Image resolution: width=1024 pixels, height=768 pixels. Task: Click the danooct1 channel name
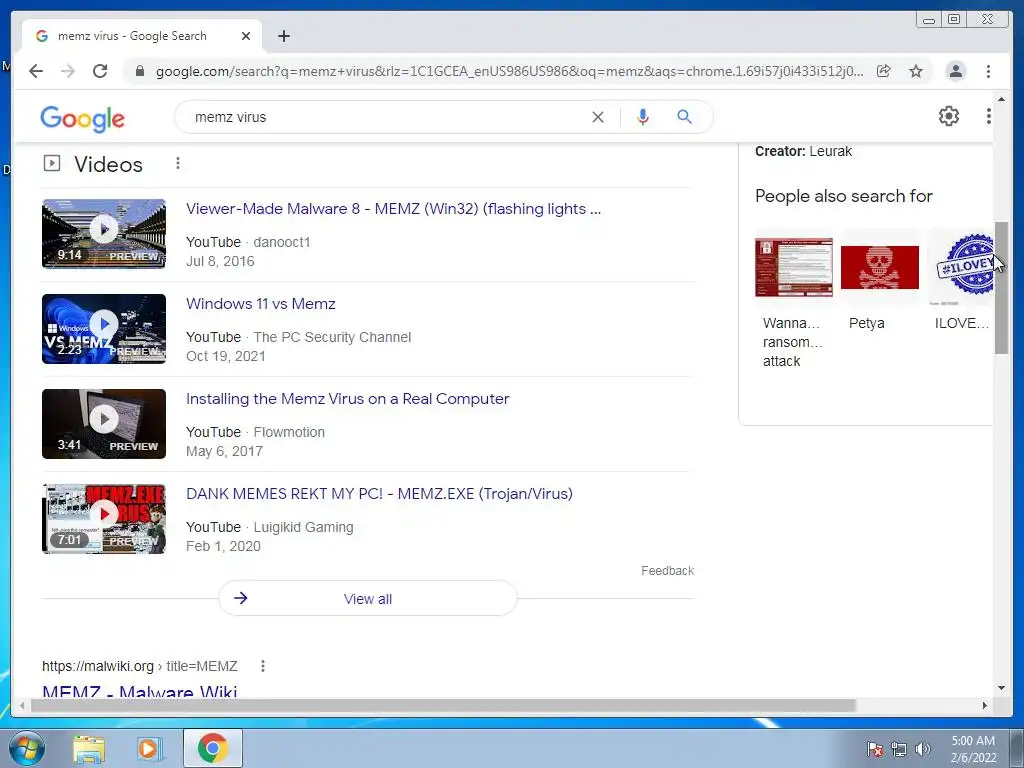281,242
